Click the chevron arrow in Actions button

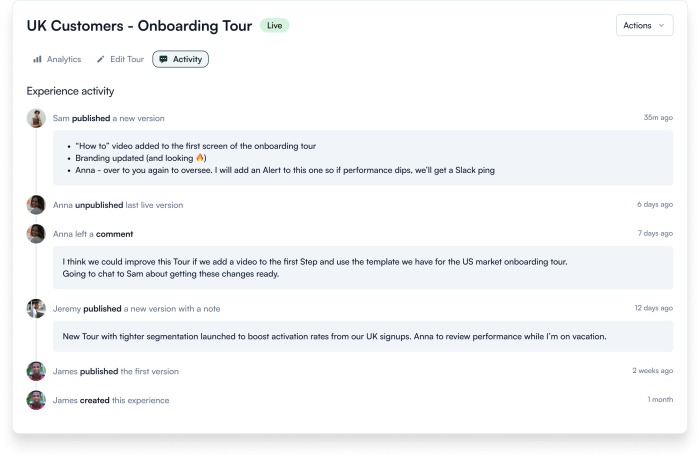[662, 25]
